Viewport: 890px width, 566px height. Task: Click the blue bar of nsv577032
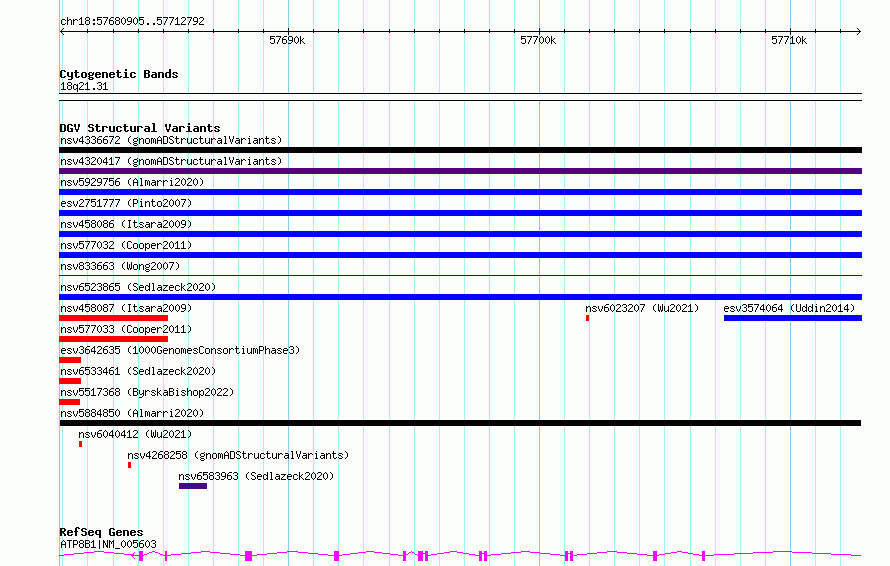(x=460, y=255)
